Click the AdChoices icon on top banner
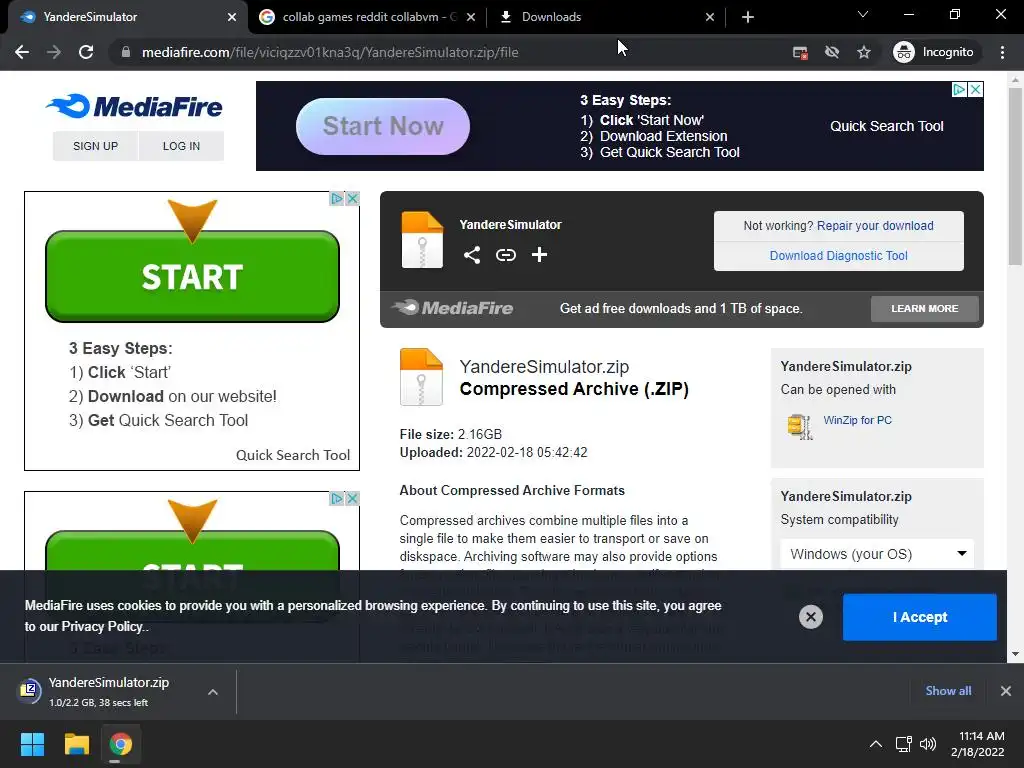Screen dimensions: 1024x768 coord(959,89)
